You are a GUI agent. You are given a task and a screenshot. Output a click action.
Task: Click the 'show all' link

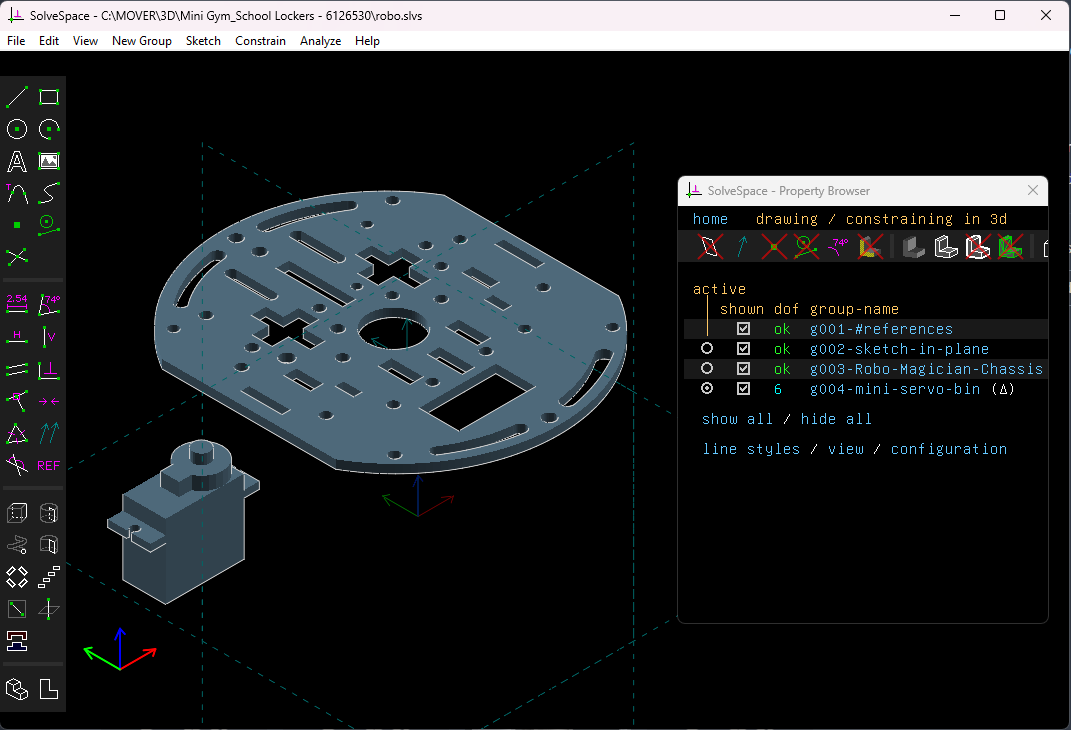click(737, 419)
